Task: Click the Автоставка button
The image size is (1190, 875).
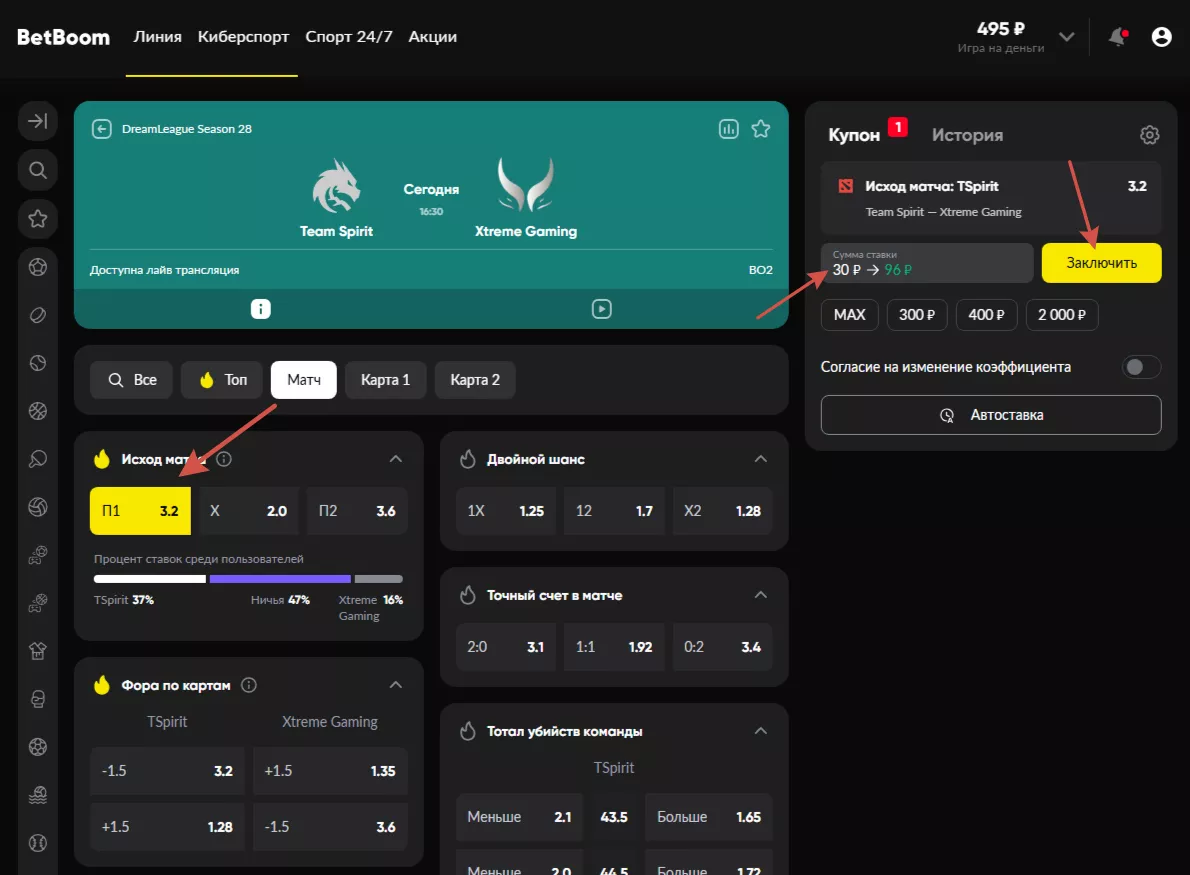Action: (x=991, y=415)
